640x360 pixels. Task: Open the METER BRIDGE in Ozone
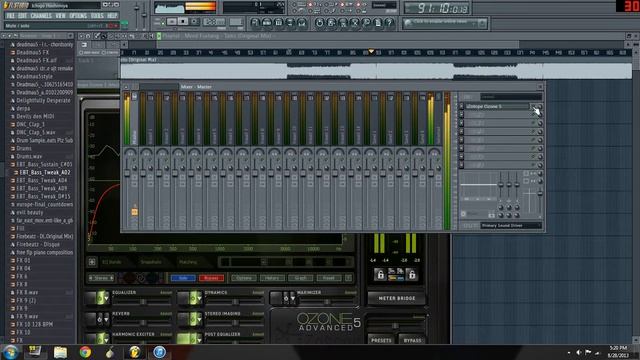point(396,299)
